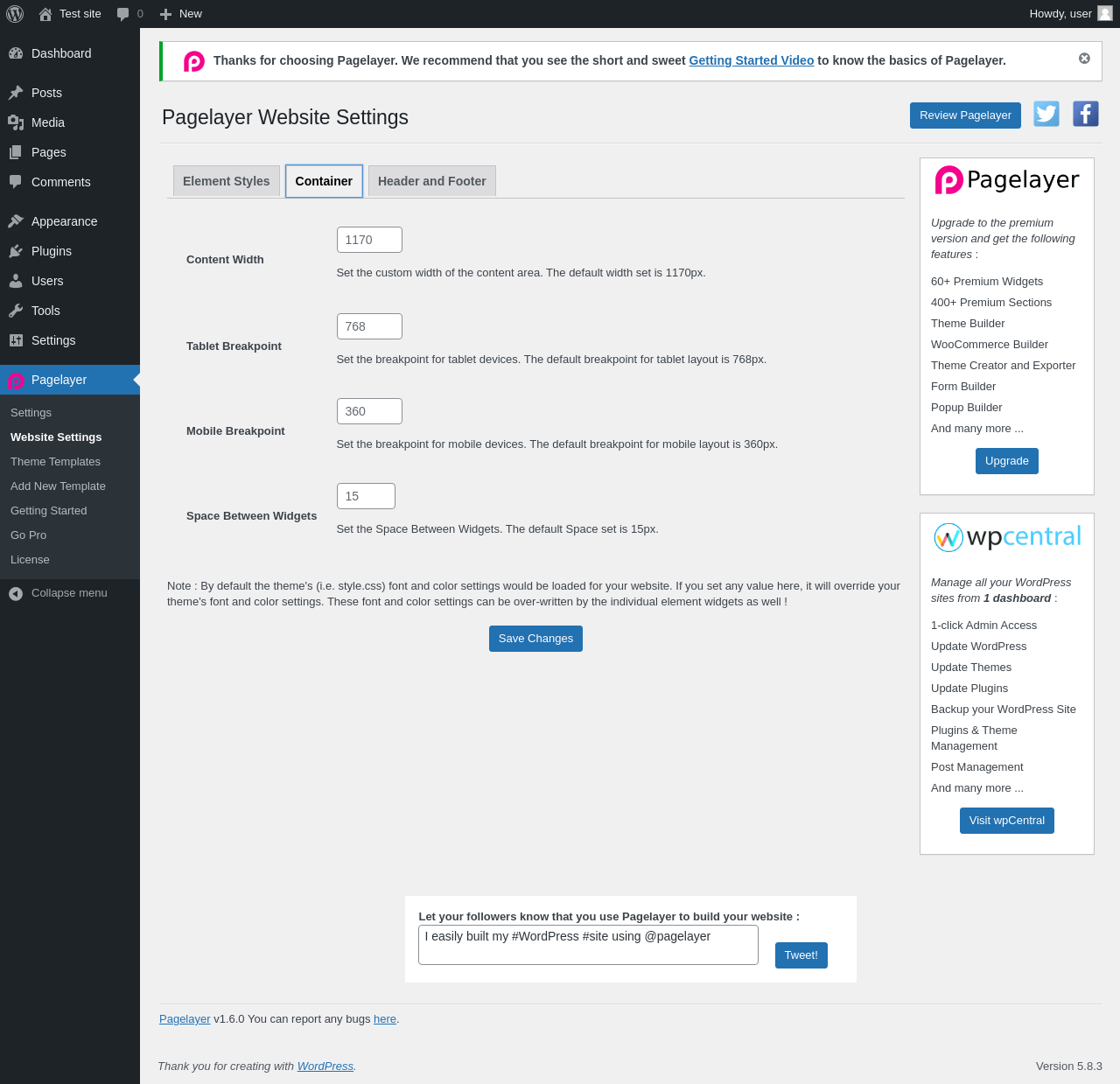Viewport: 1120px width, 1084px height.
Task: Open the Header and Footer tab
Action: 432,181
